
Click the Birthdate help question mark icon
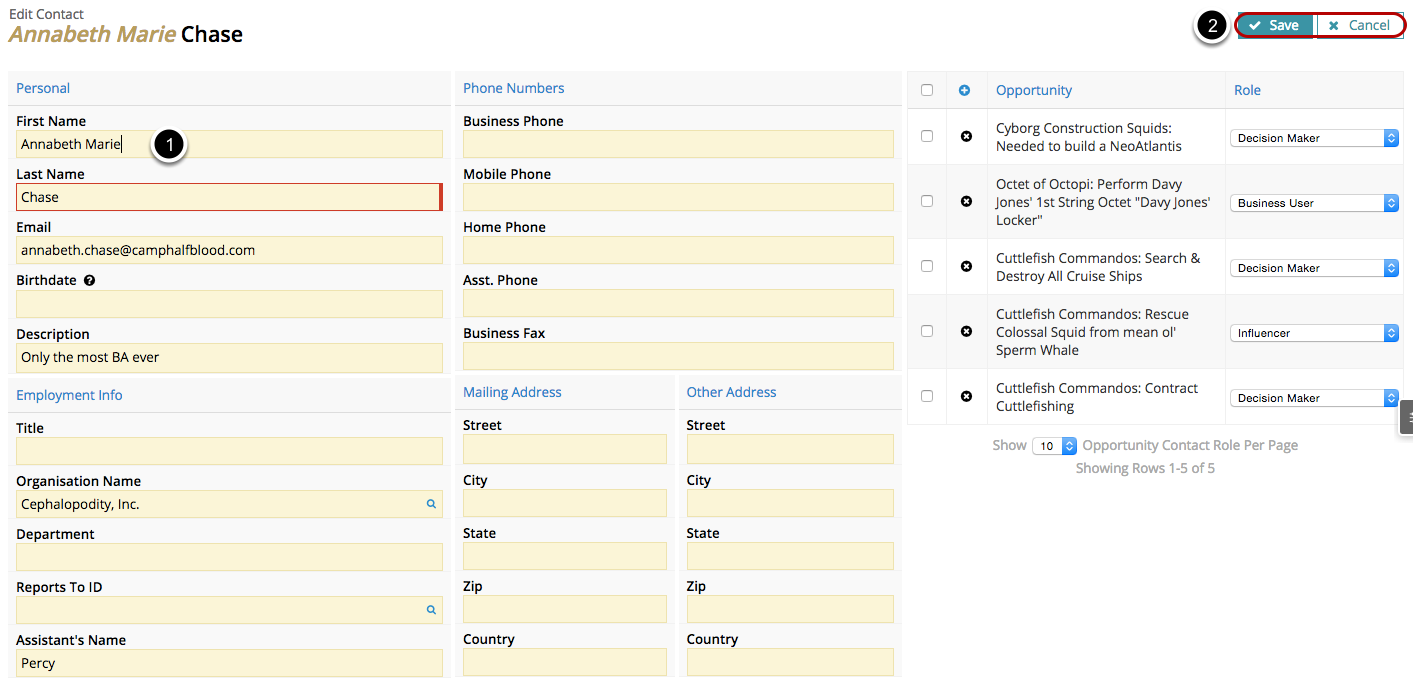click(90, 281)
